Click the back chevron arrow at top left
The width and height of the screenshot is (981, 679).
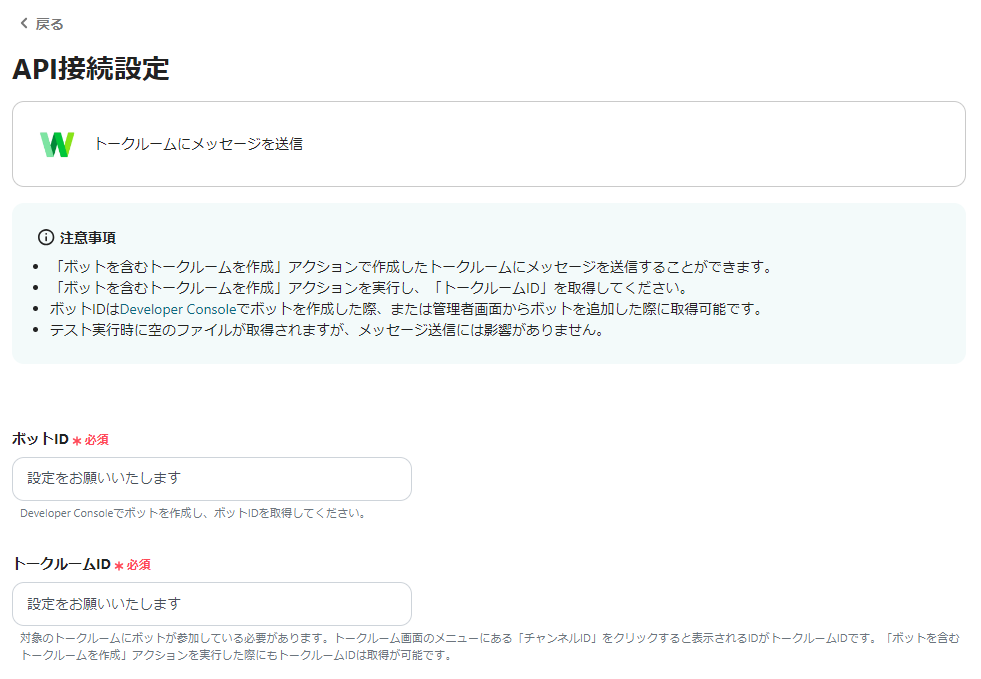20,22
